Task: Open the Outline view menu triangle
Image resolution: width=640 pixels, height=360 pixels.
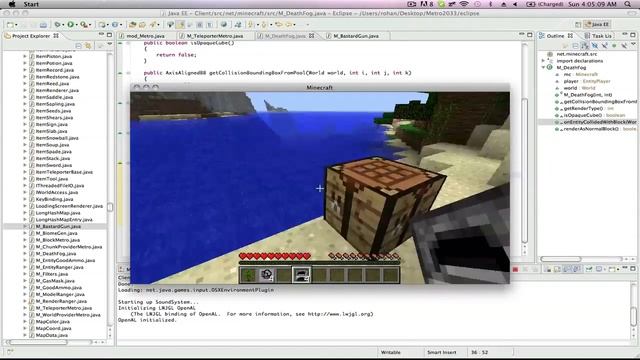Action: 633,44
